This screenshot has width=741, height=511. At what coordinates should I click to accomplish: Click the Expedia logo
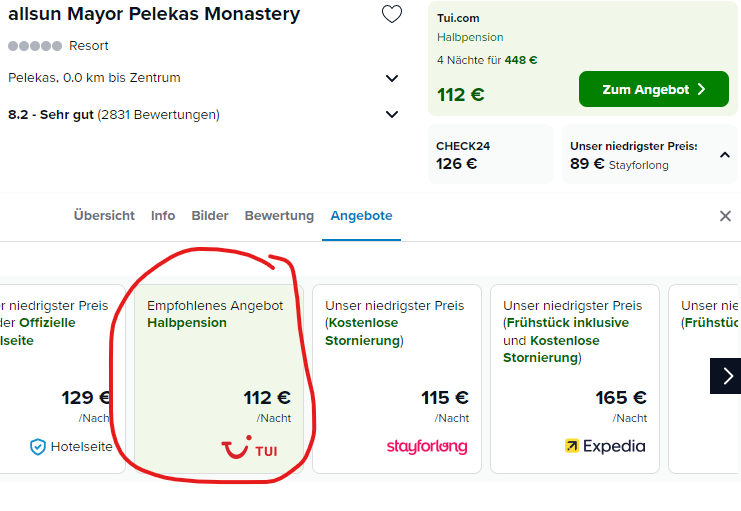pos(605,446)
